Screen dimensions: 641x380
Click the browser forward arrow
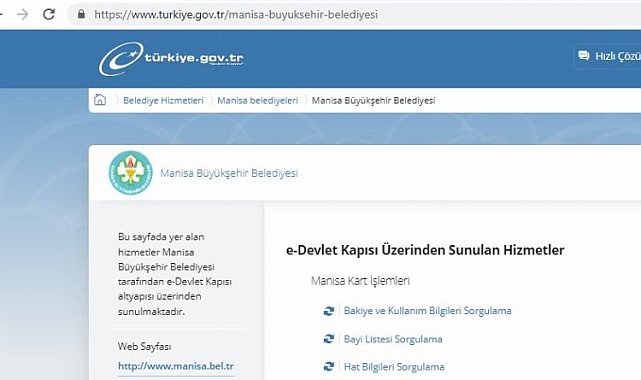(x=23, y=14)
